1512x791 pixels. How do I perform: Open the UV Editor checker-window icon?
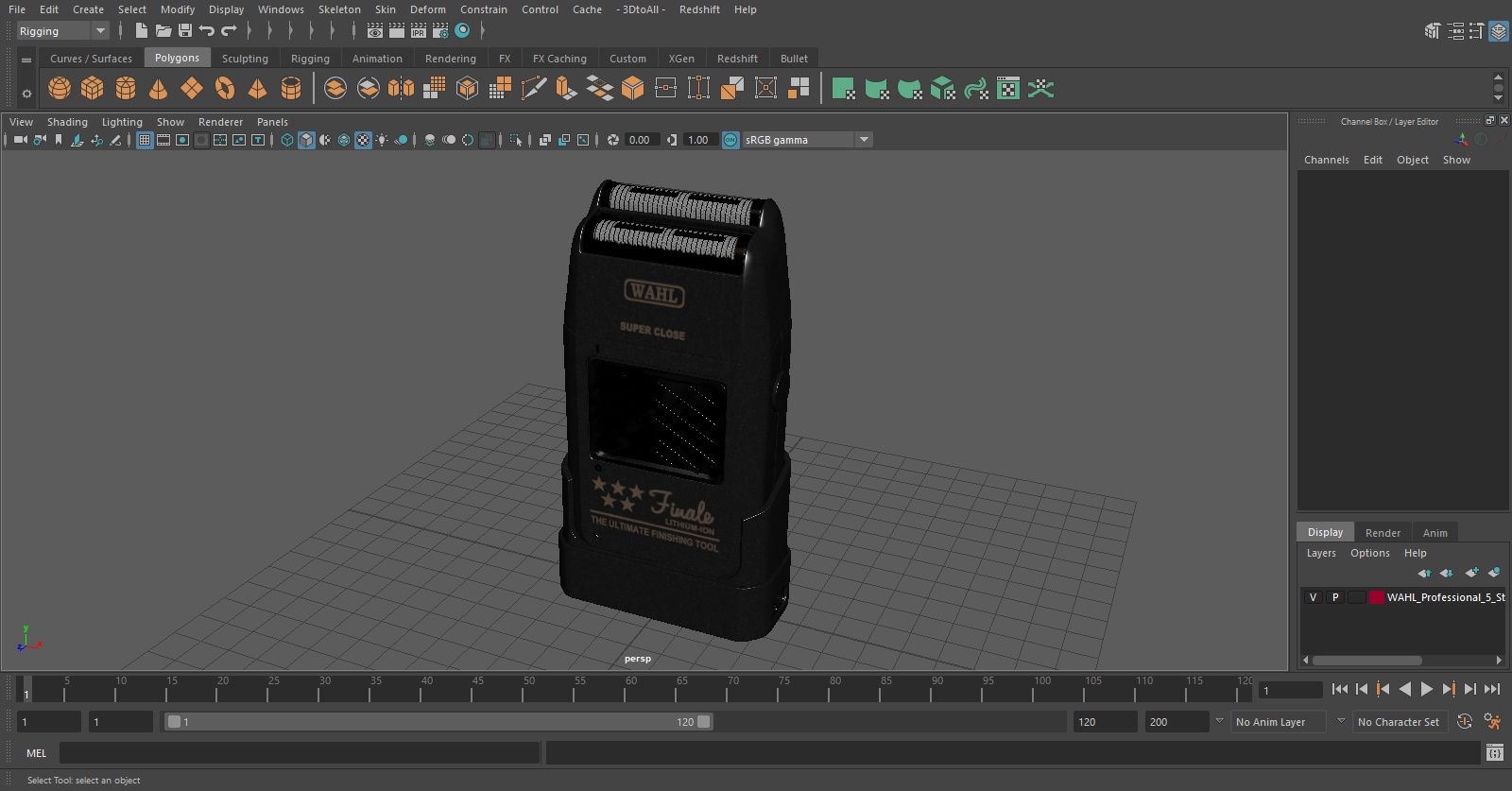click(x=1008, y=89)
